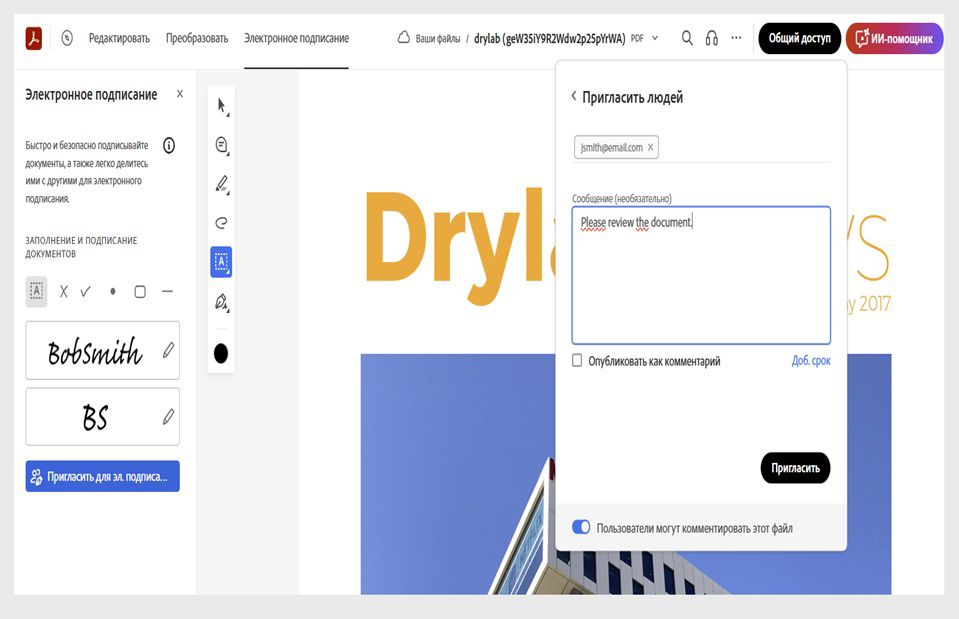Select the cross mark X tool

(x=64, y=291)
